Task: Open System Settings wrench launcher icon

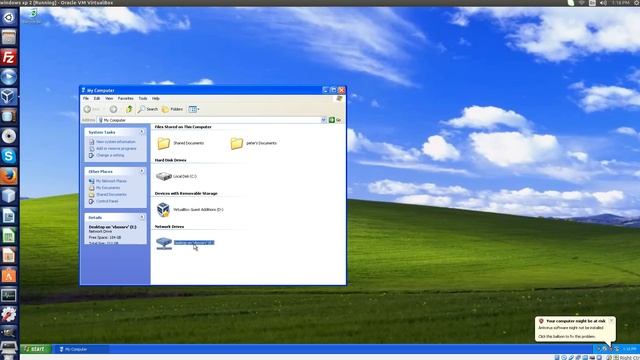Action: point(9,315)
